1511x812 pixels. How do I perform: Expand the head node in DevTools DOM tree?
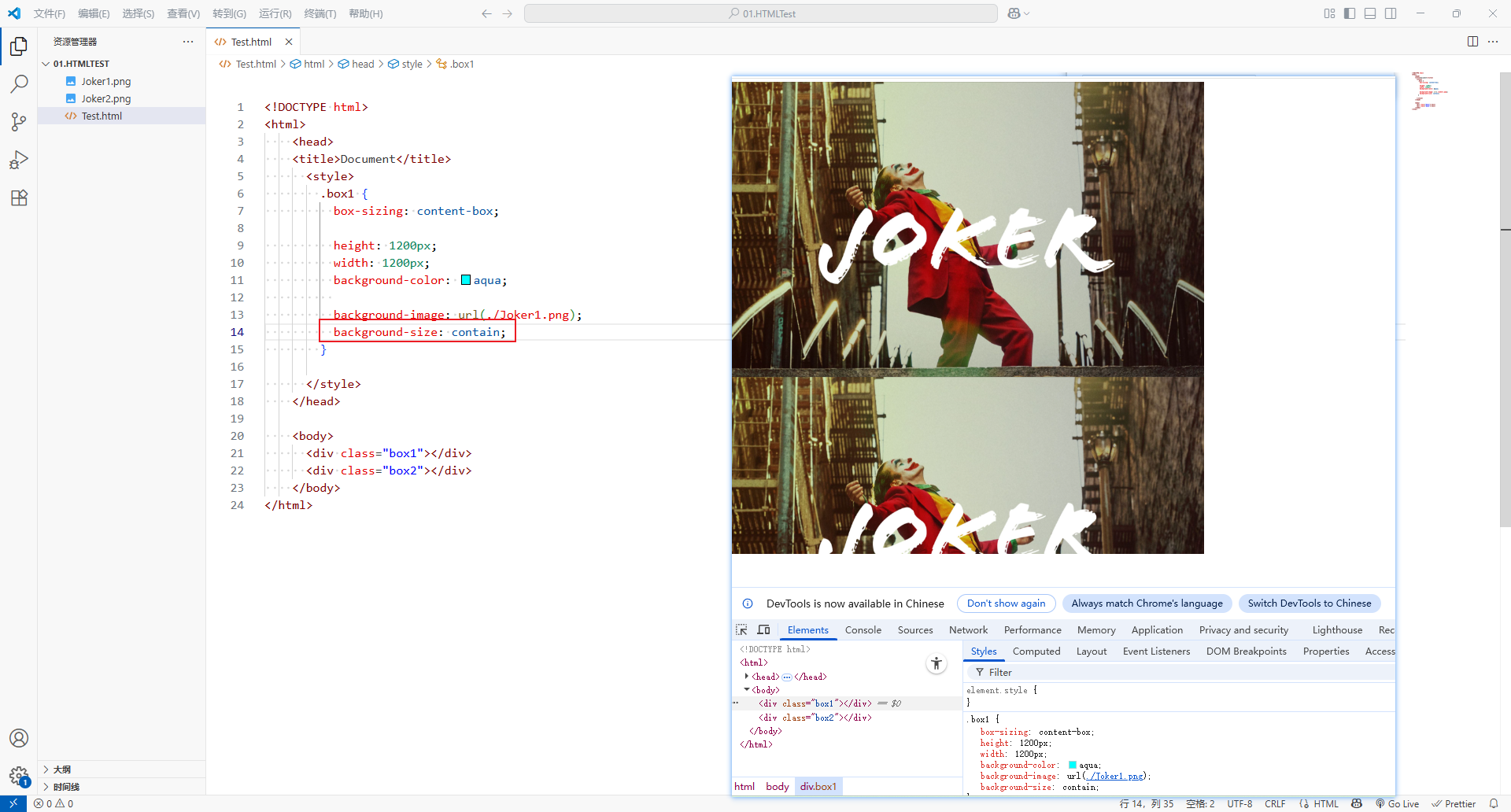coord(746,676)
